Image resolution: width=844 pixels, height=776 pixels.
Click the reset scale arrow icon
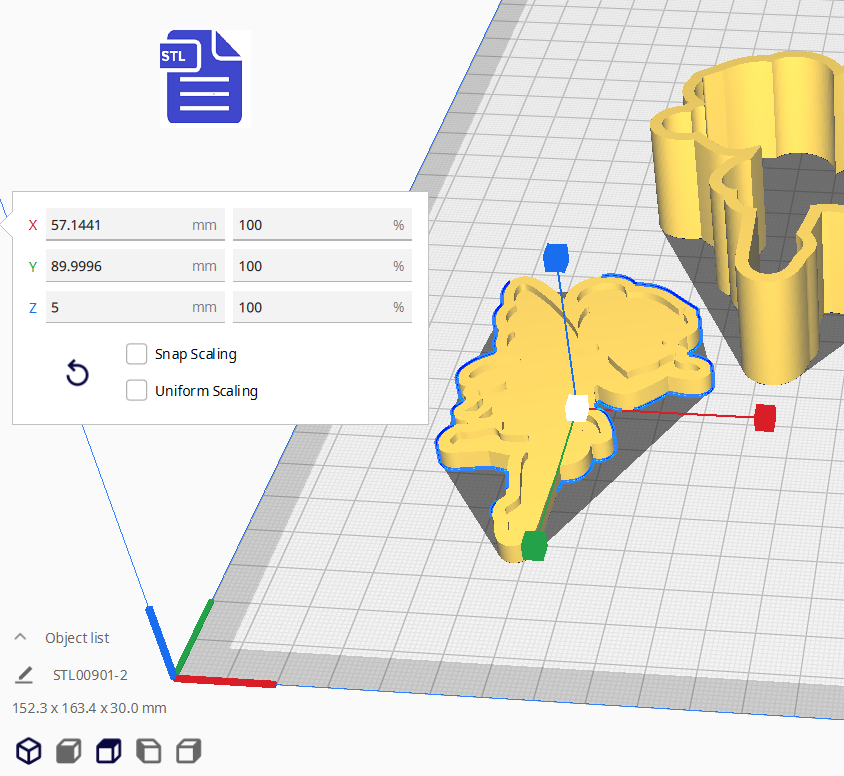[x=77, y=374]
